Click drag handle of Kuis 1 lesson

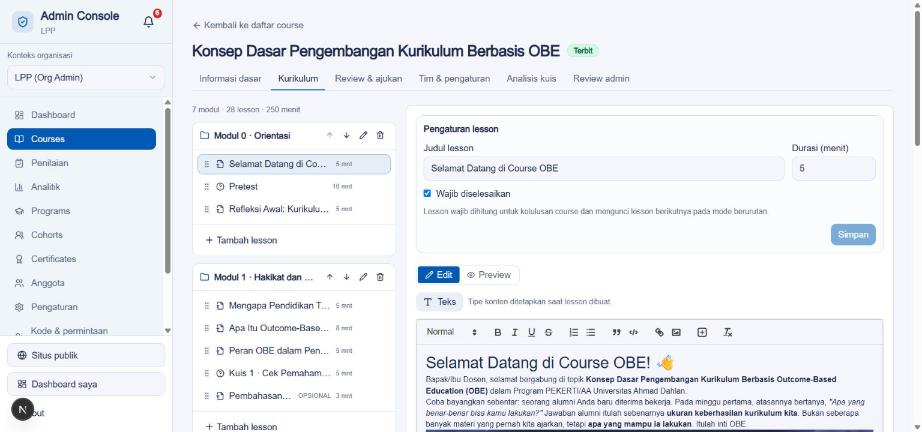tap(206, 373)
